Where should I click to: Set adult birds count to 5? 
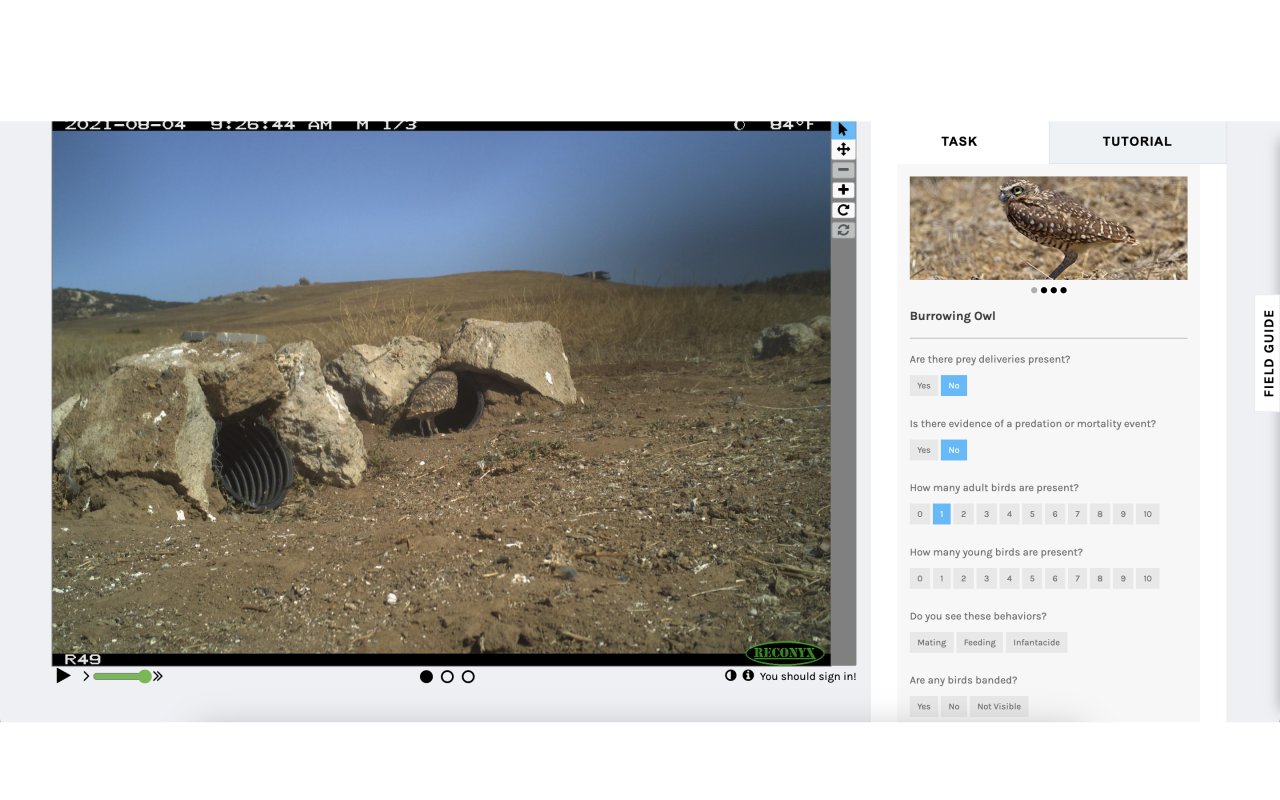[x=1032, y=514]
